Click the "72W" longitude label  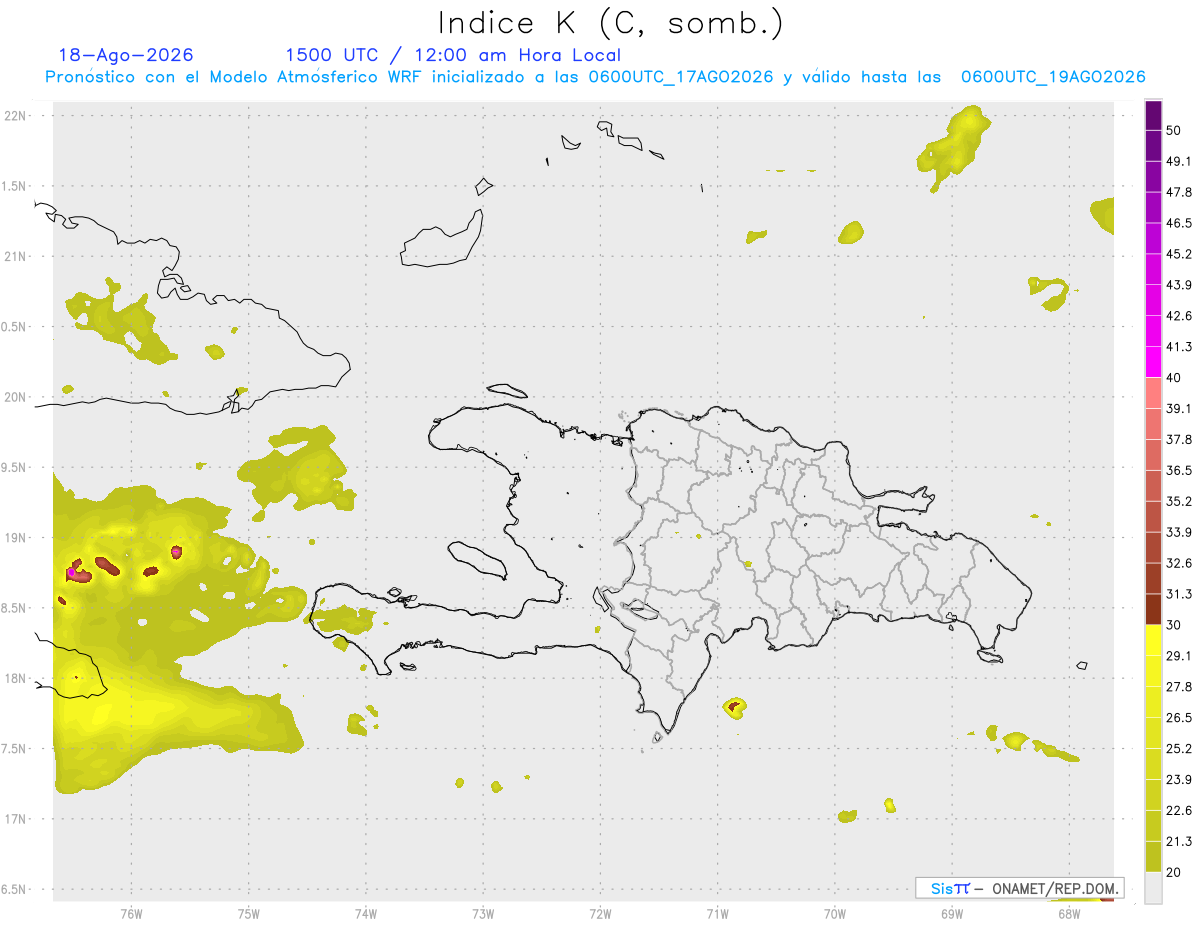click(x=601, y=914)
